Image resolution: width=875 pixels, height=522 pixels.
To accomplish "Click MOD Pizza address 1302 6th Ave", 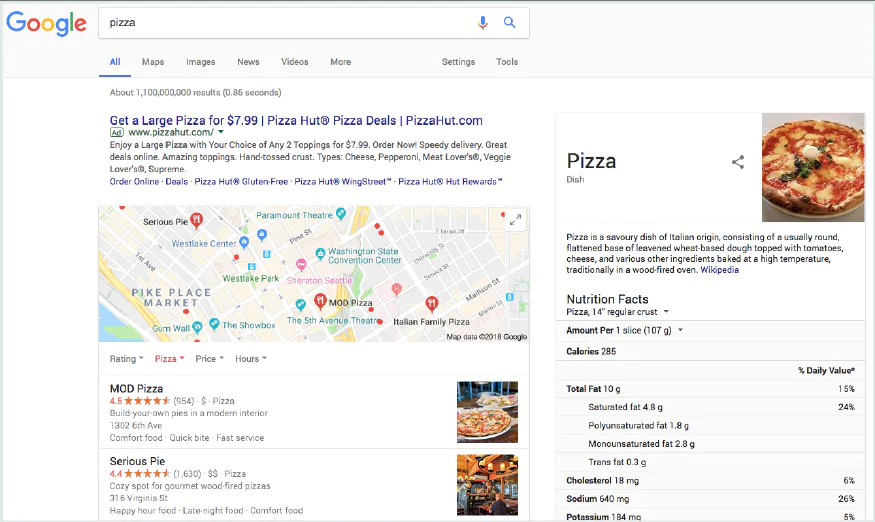I will pos(136,425).
